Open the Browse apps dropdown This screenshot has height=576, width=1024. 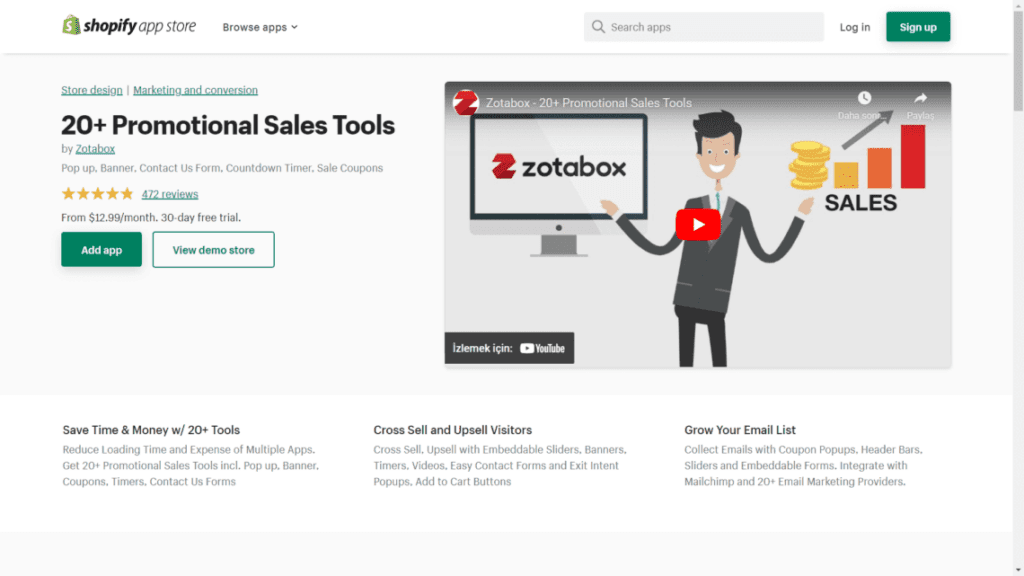(258, 27)
